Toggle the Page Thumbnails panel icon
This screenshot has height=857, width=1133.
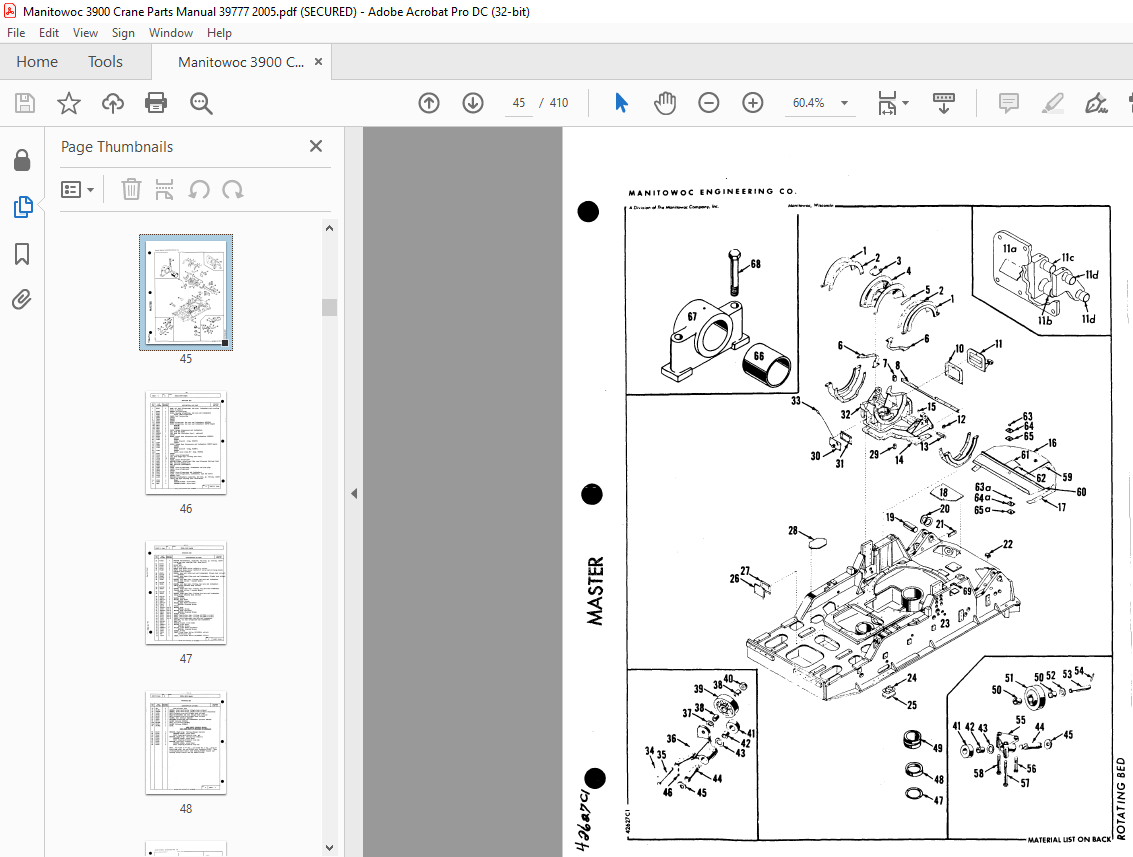coord(22,207)
